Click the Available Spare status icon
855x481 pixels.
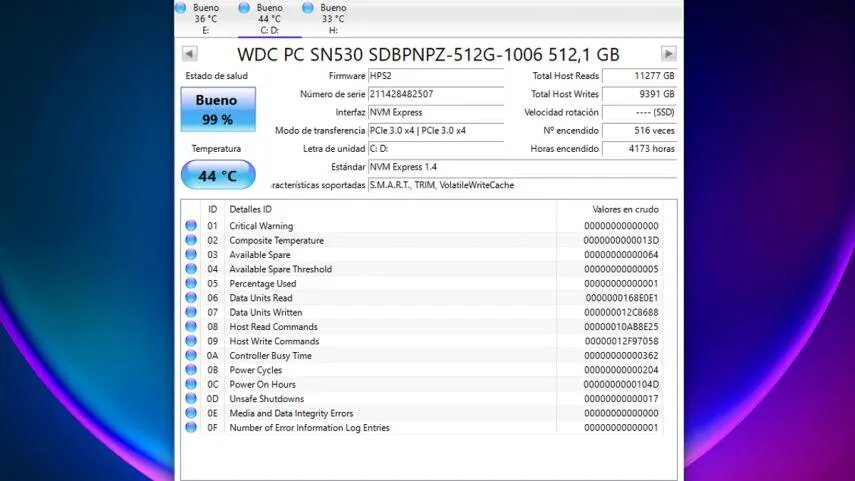coord(191,255)
